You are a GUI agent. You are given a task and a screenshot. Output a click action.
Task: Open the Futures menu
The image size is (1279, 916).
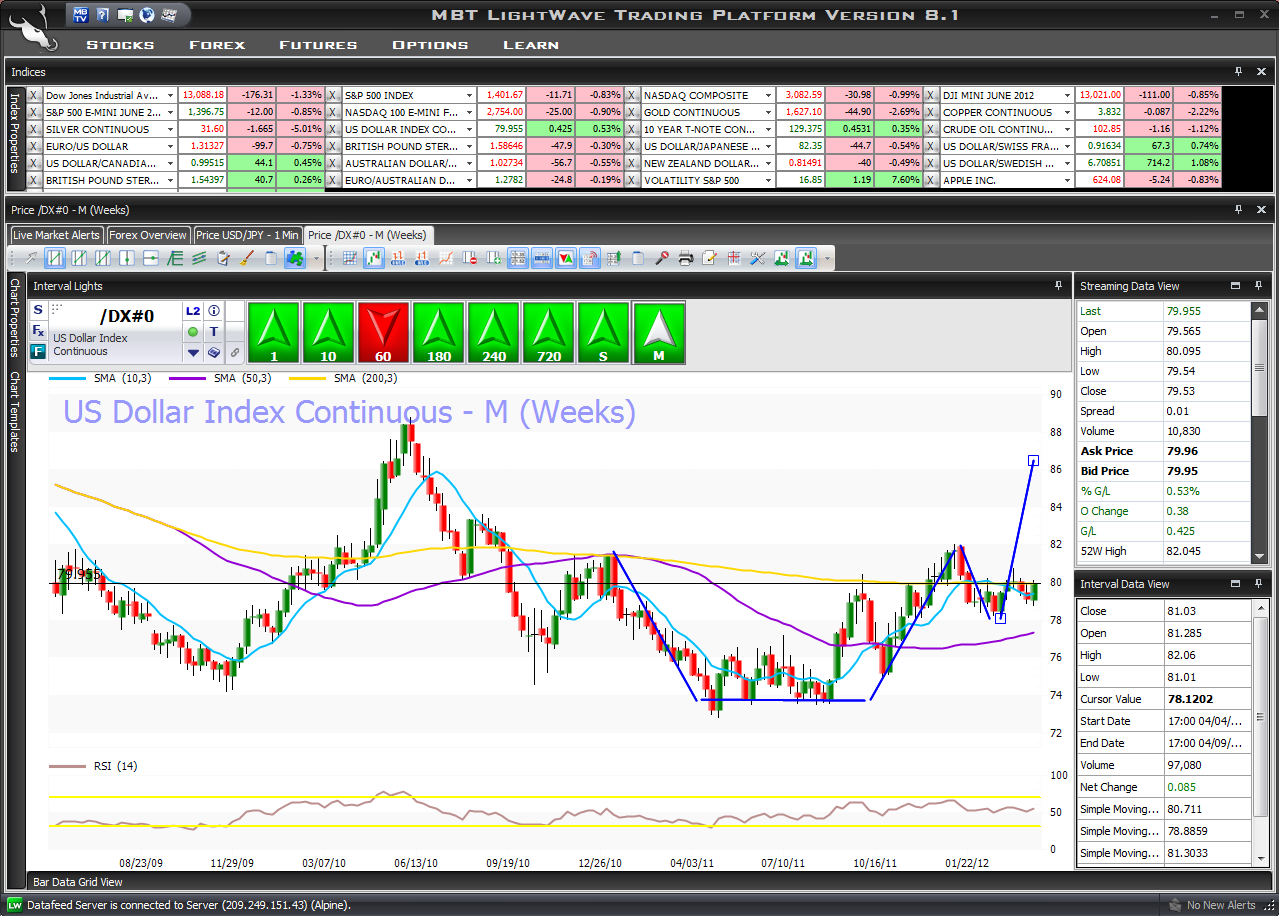coord(318,44)
